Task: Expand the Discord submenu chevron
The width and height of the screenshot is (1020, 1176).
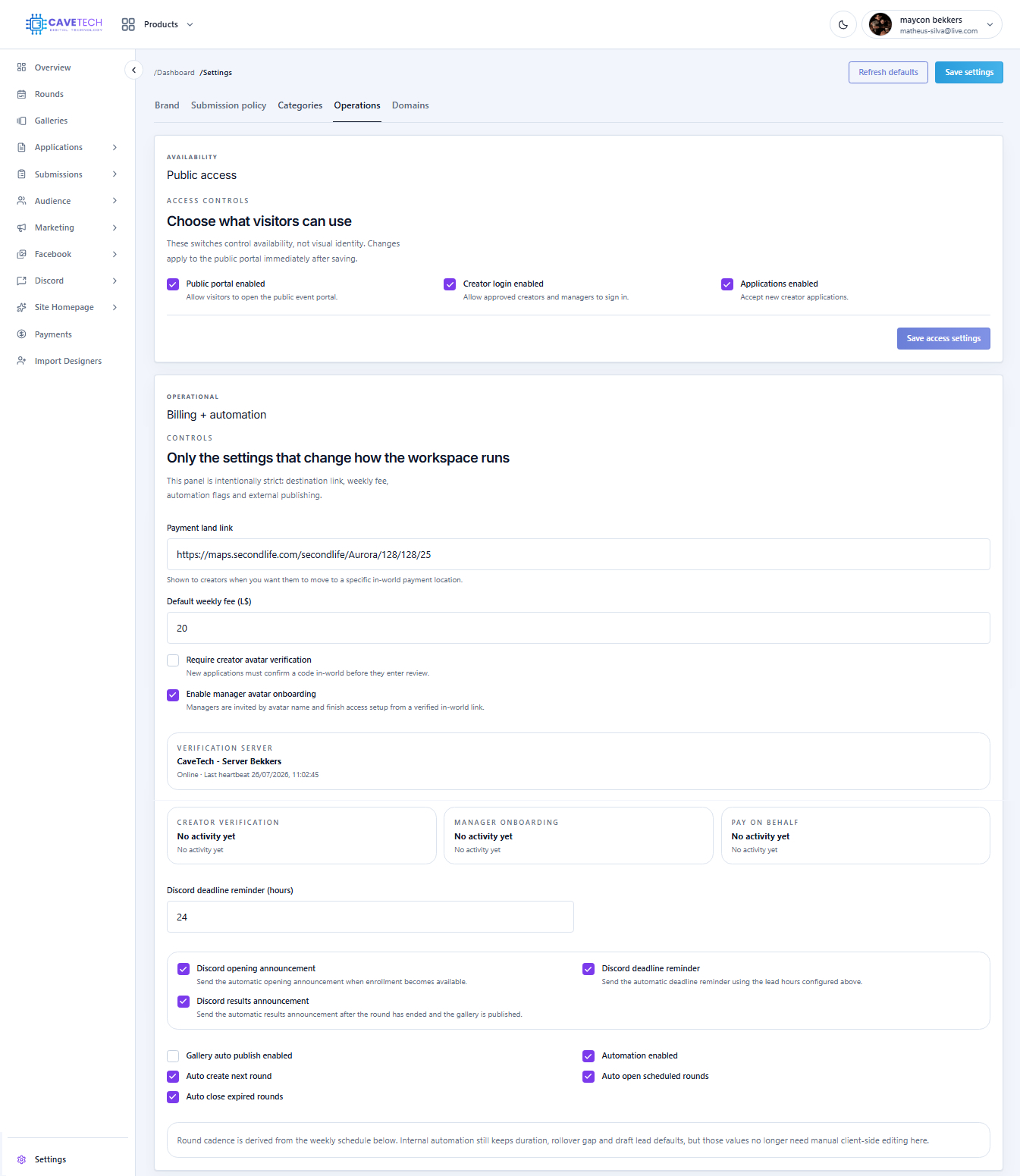Action: point(115,281)
